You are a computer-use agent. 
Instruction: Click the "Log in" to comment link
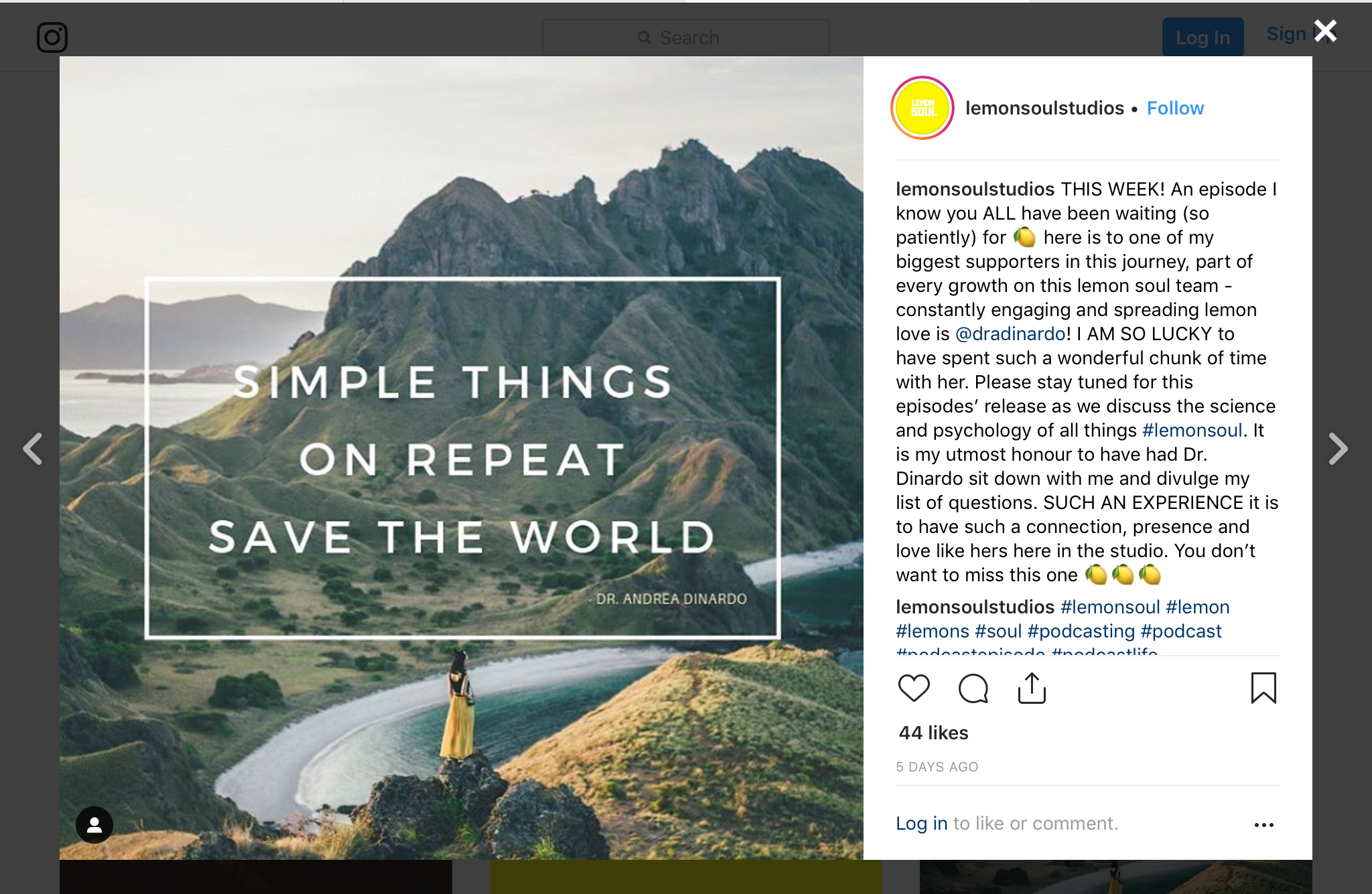click(x=921, y=824)
